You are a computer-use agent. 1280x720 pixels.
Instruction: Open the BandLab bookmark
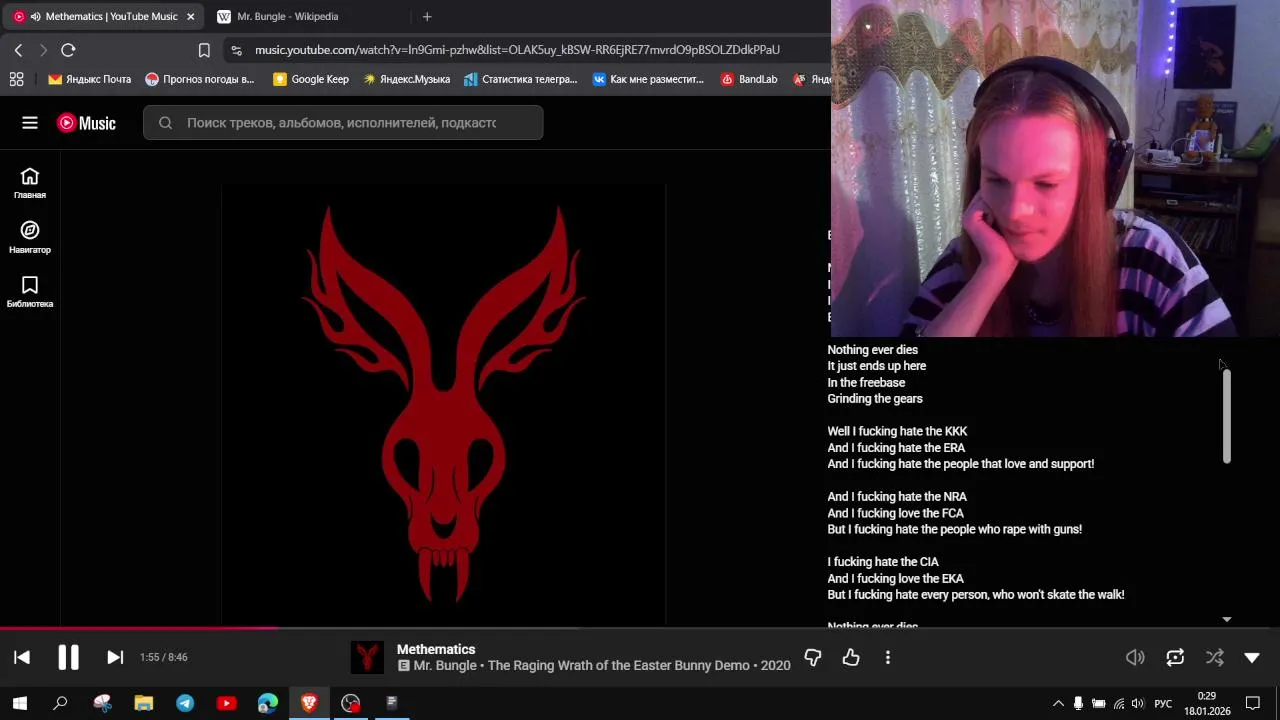coord(749,79)
